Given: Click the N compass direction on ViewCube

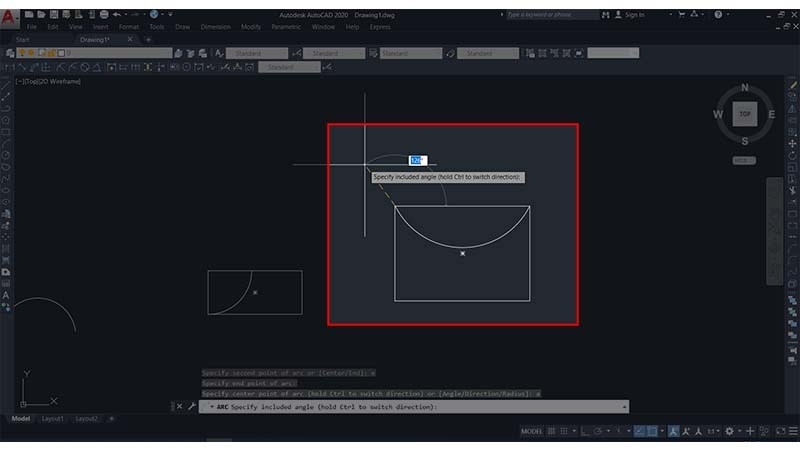Looking at the screenshot, I should [x=745, y=88].
